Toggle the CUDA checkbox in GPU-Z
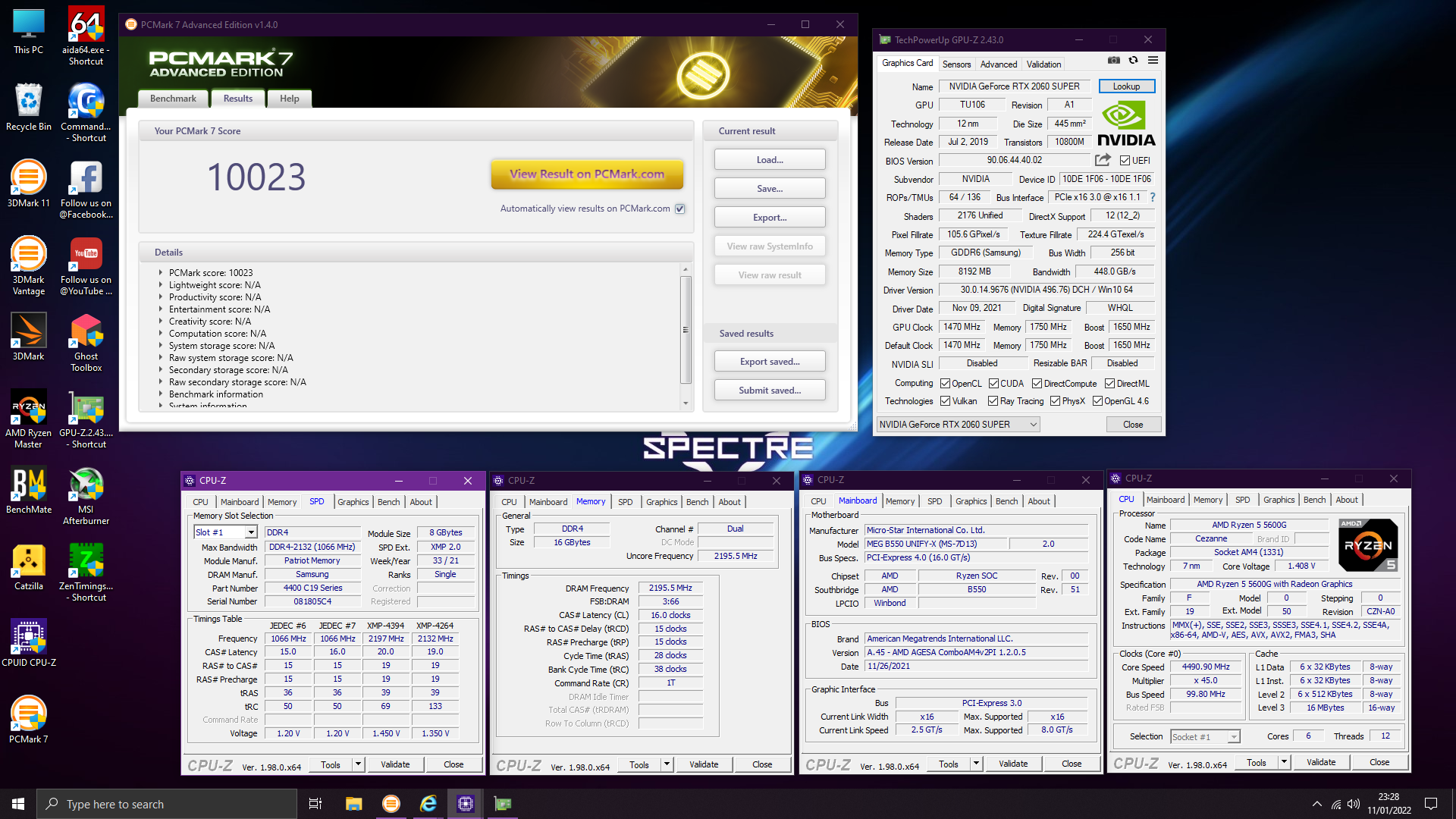Viewport: 1456px width, 819px height. (x=993, y=384)
